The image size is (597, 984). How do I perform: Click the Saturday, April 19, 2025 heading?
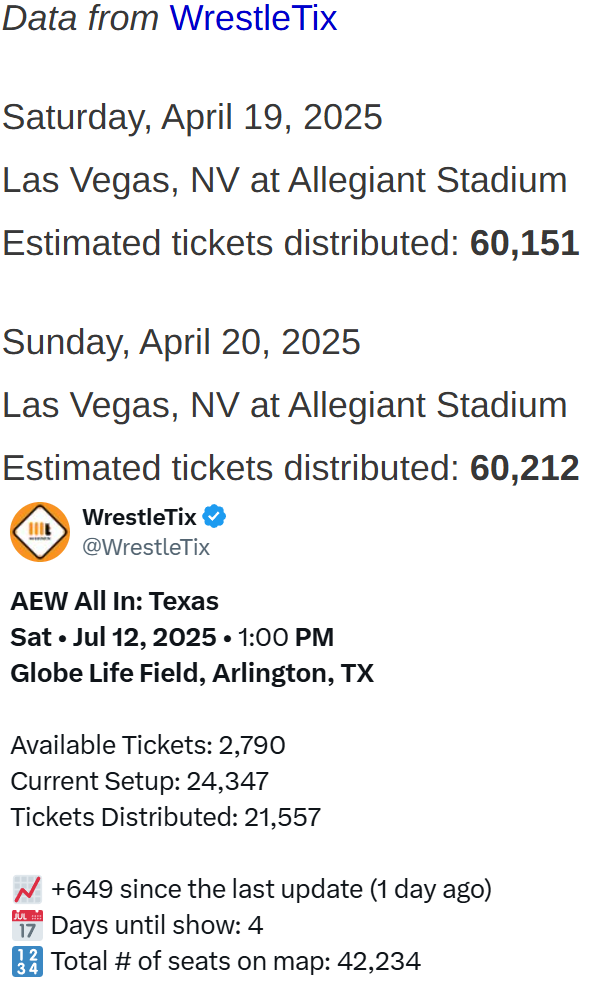point(192,117)
